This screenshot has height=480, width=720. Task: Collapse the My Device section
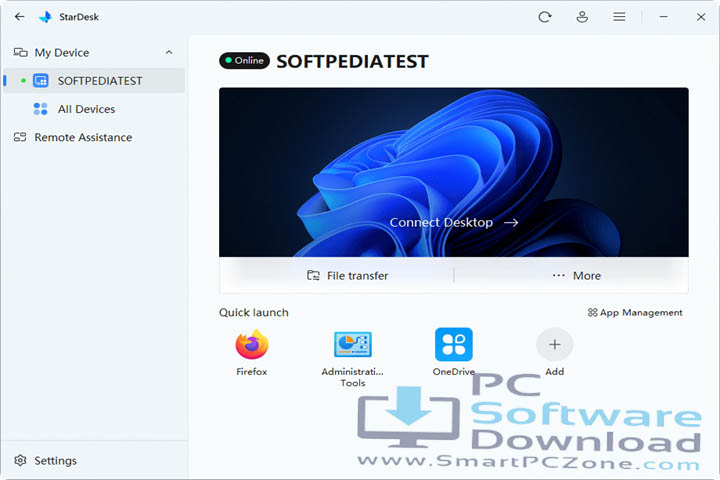[169, 52]
